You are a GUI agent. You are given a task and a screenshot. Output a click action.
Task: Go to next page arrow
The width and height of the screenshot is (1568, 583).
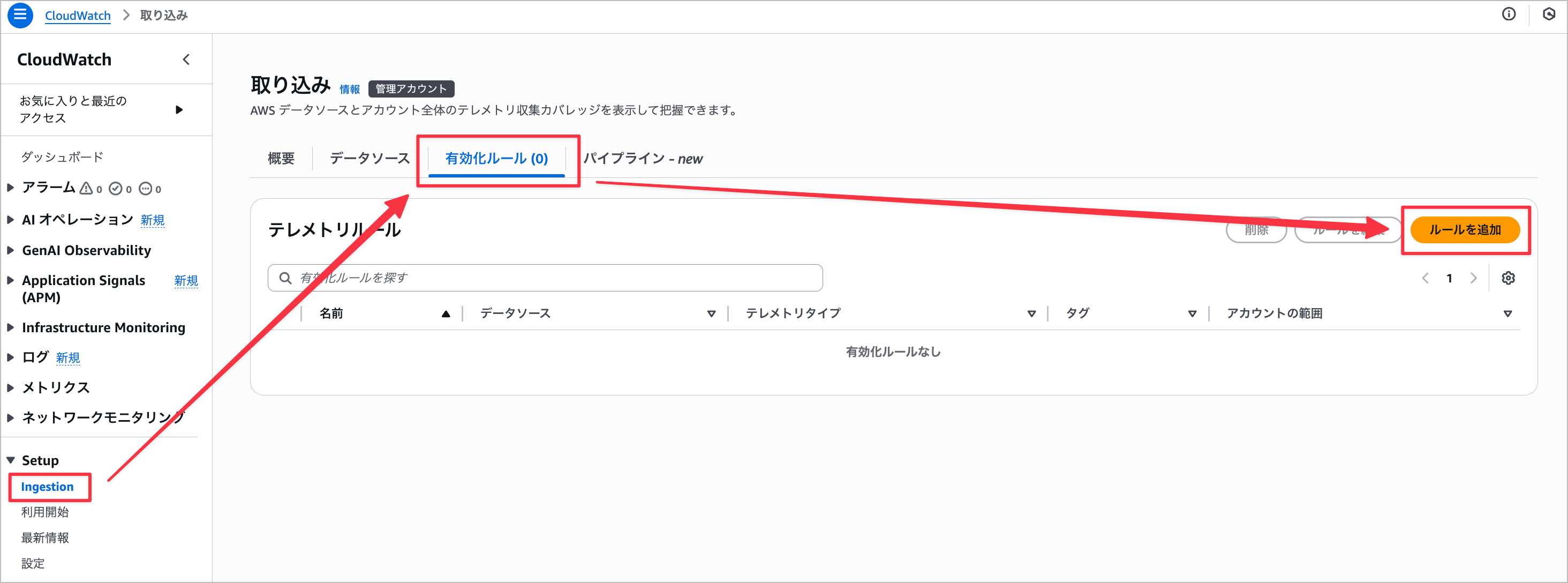pos(1474,278)
